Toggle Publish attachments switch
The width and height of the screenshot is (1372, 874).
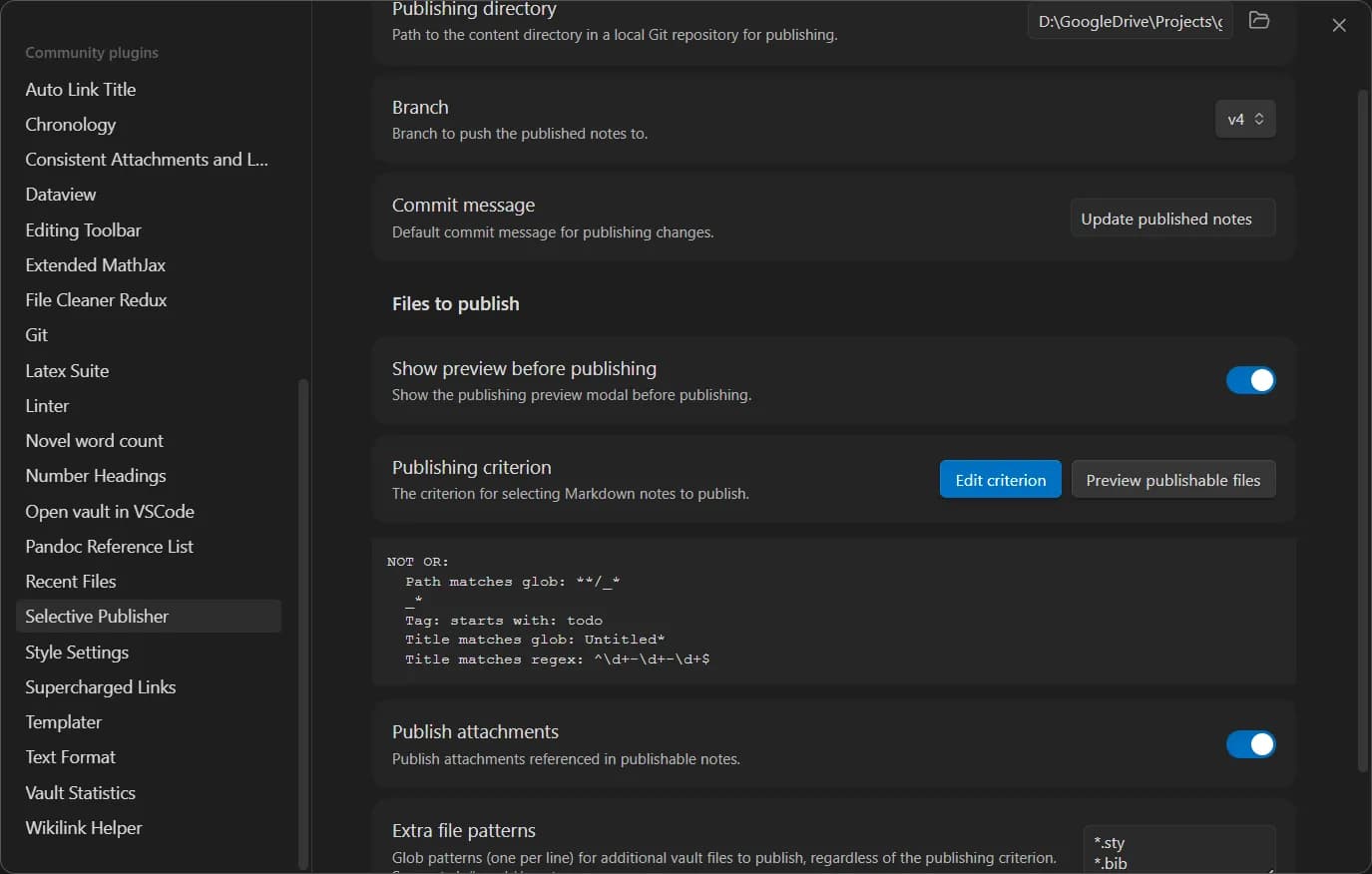click(x=1250, y=744)
